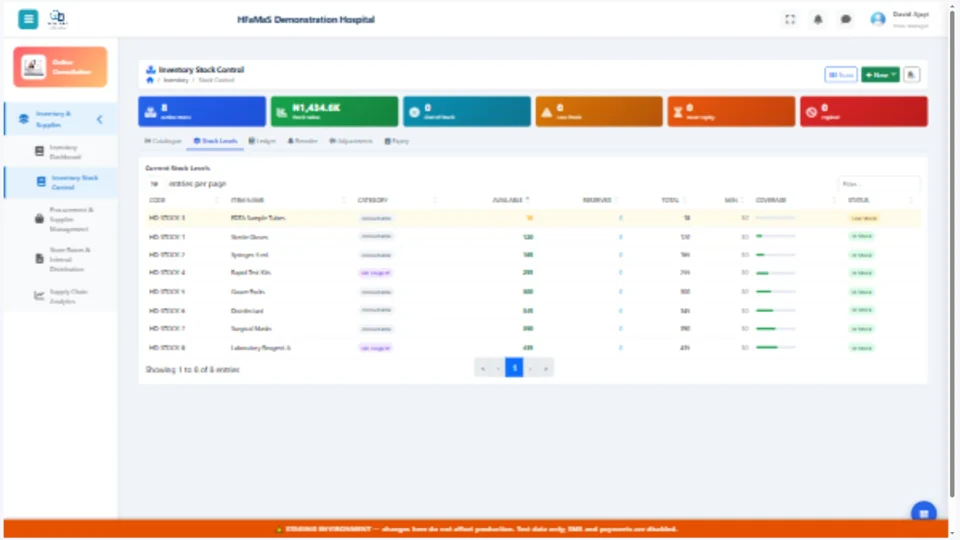Click the Rapid Test Kits item name

251,273
